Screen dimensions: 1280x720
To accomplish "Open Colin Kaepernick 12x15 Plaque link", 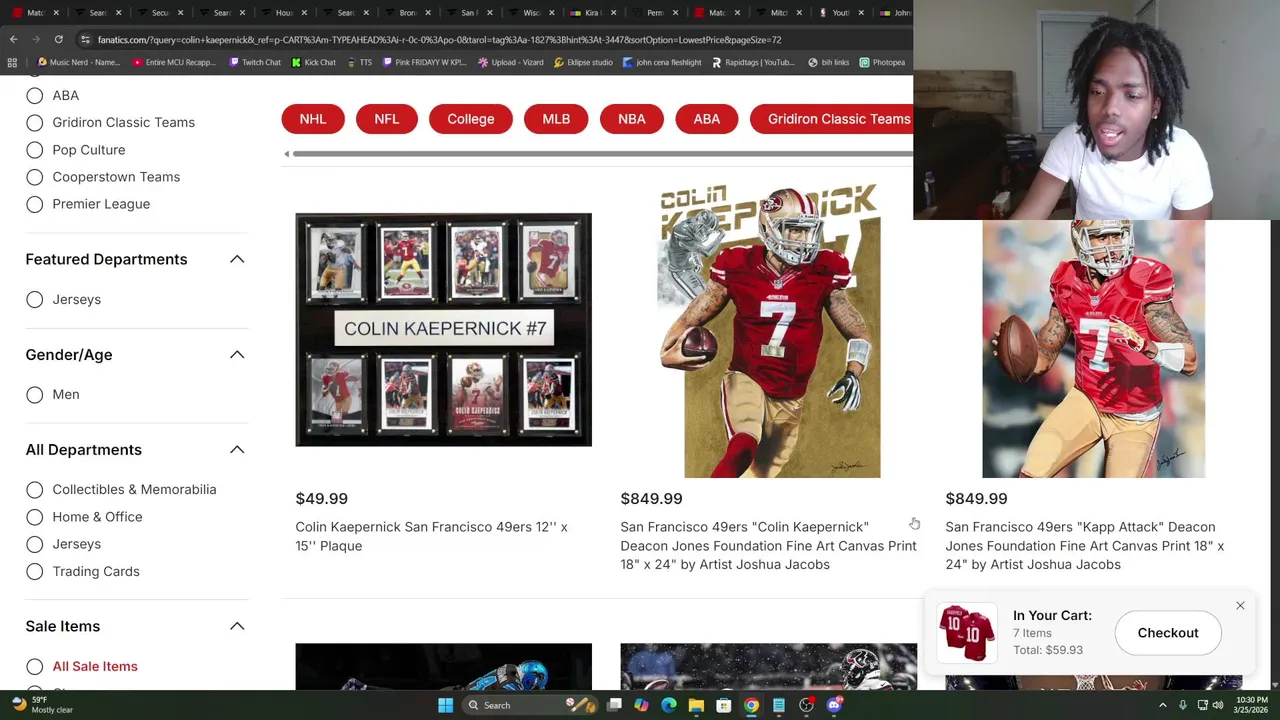I will 431,536.
